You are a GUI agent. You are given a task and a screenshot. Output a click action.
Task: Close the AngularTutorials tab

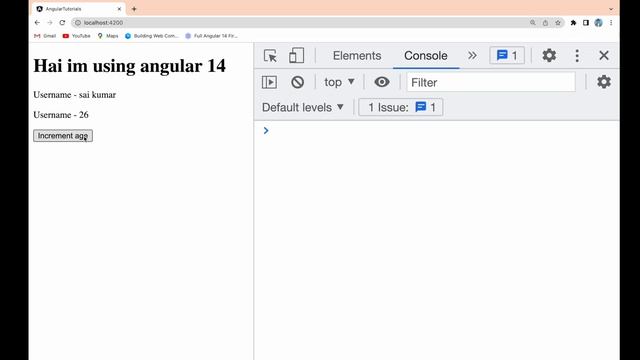[x=119, y=9]
